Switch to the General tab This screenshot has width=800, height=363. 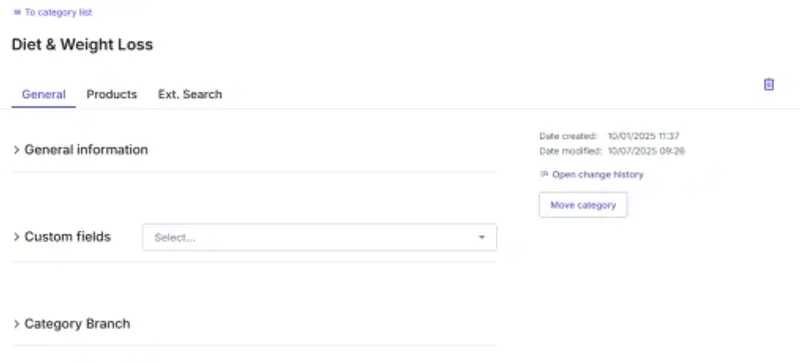coord(43,94)
